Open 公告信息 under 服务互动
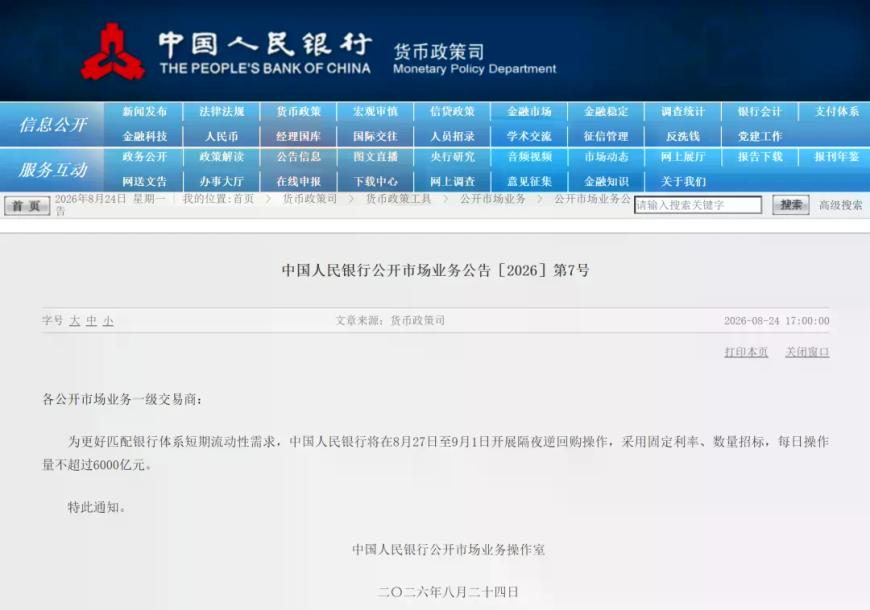The image size is (870, 610). [x=299, y=157]
